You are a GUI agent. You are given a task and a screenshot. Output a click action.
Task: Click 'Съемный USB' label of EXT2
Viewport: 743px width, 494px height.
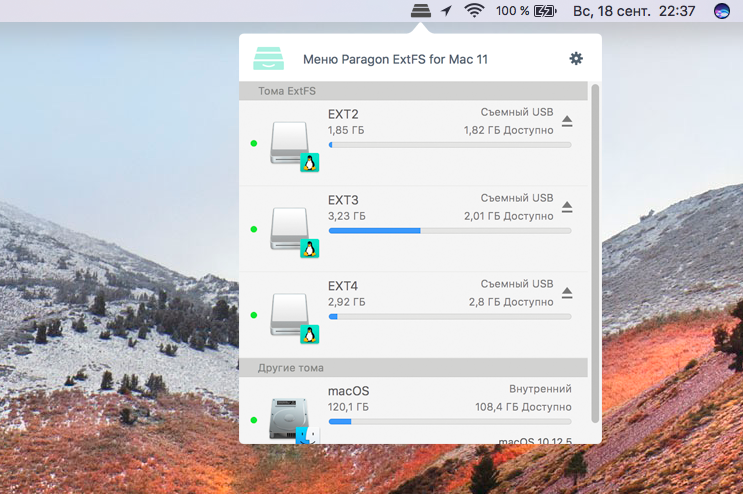(516, 112)
